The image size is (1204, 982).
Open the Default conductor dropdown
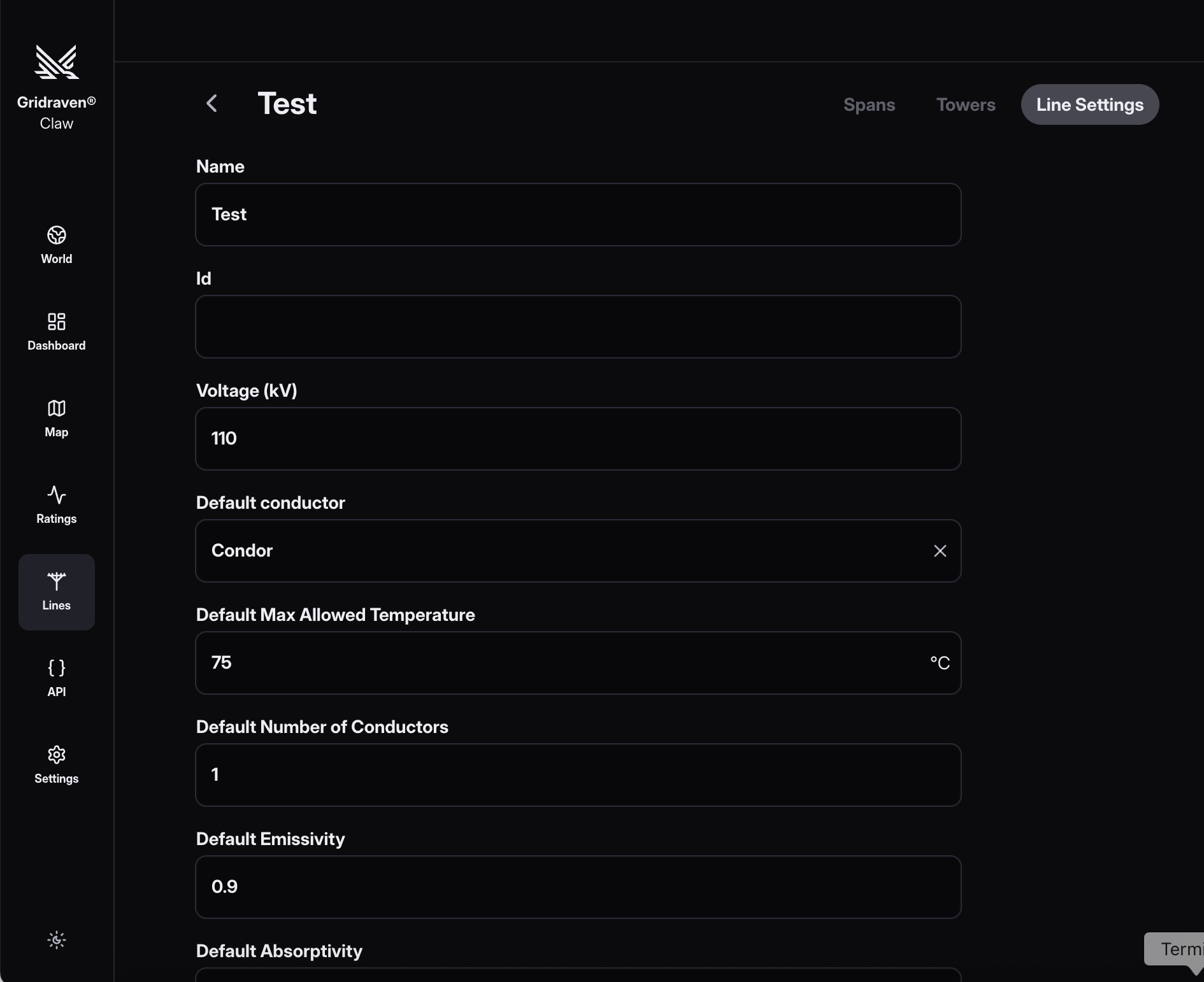click(x=561, y=551)
